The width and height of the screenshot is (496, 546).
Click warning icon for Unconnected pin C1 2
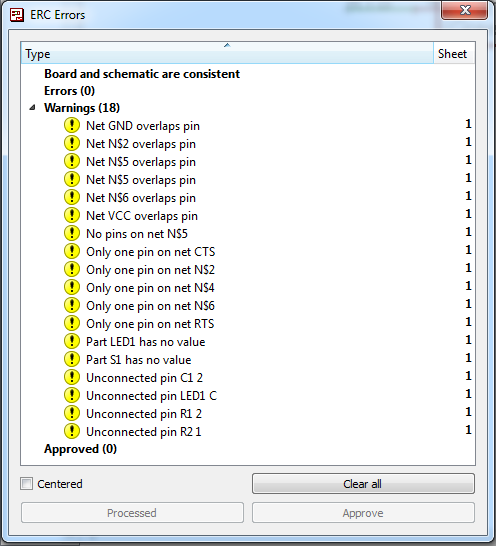click(72, 377)
